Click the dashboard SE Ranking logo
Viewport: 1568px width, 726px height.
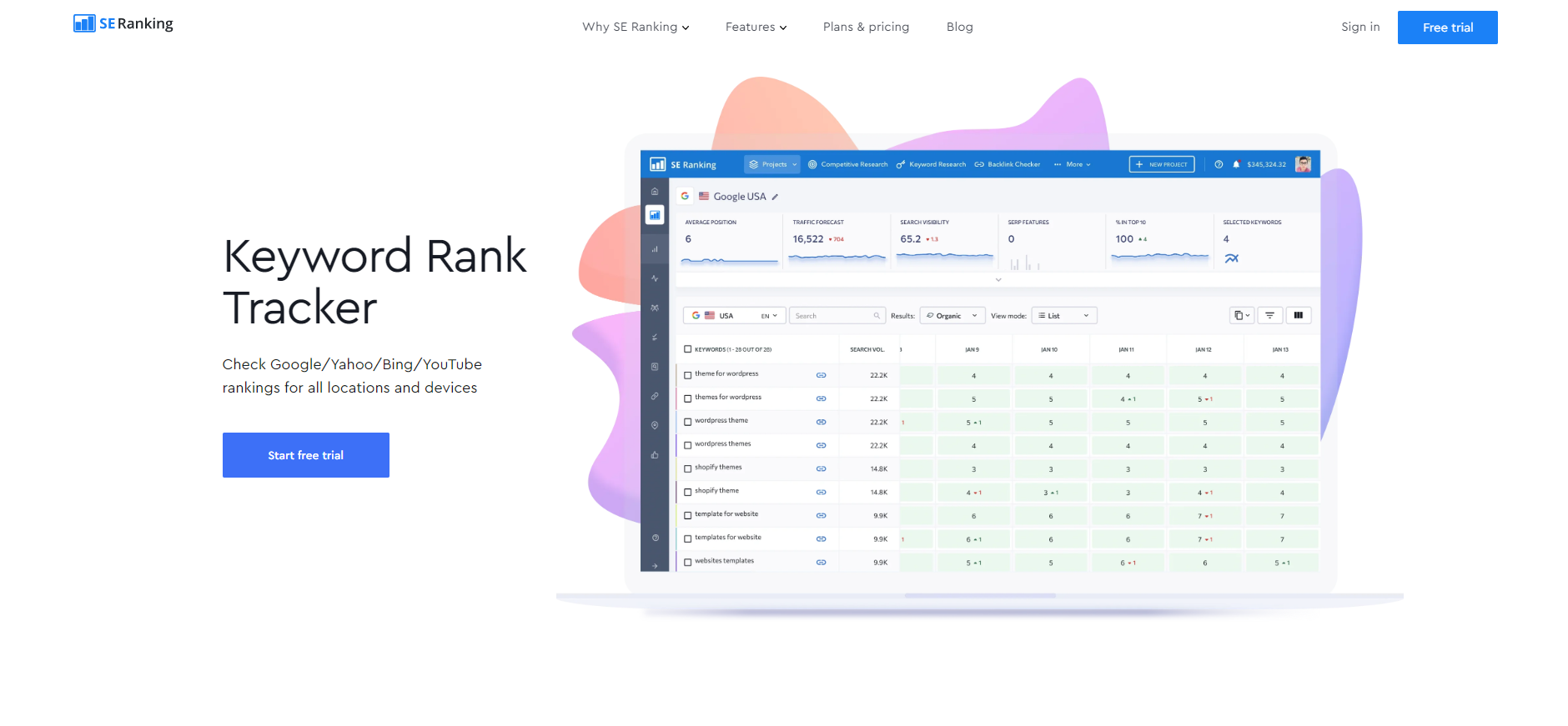(x=683, y=164)
